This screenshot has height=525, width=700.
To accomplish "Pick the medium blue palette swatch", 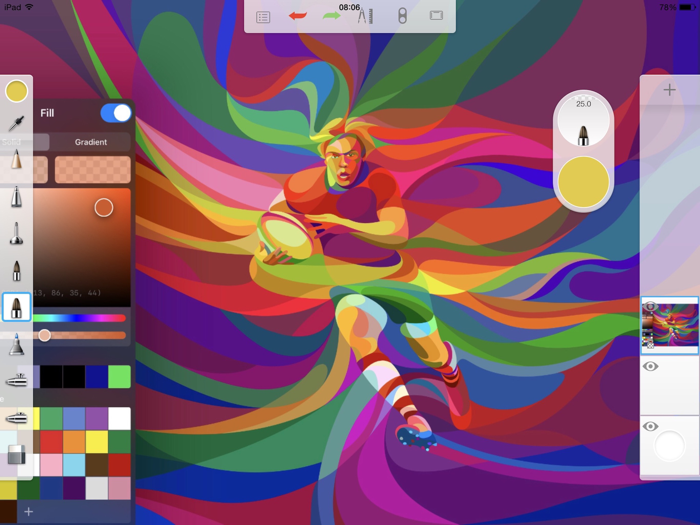I will [x=74, y=419].
